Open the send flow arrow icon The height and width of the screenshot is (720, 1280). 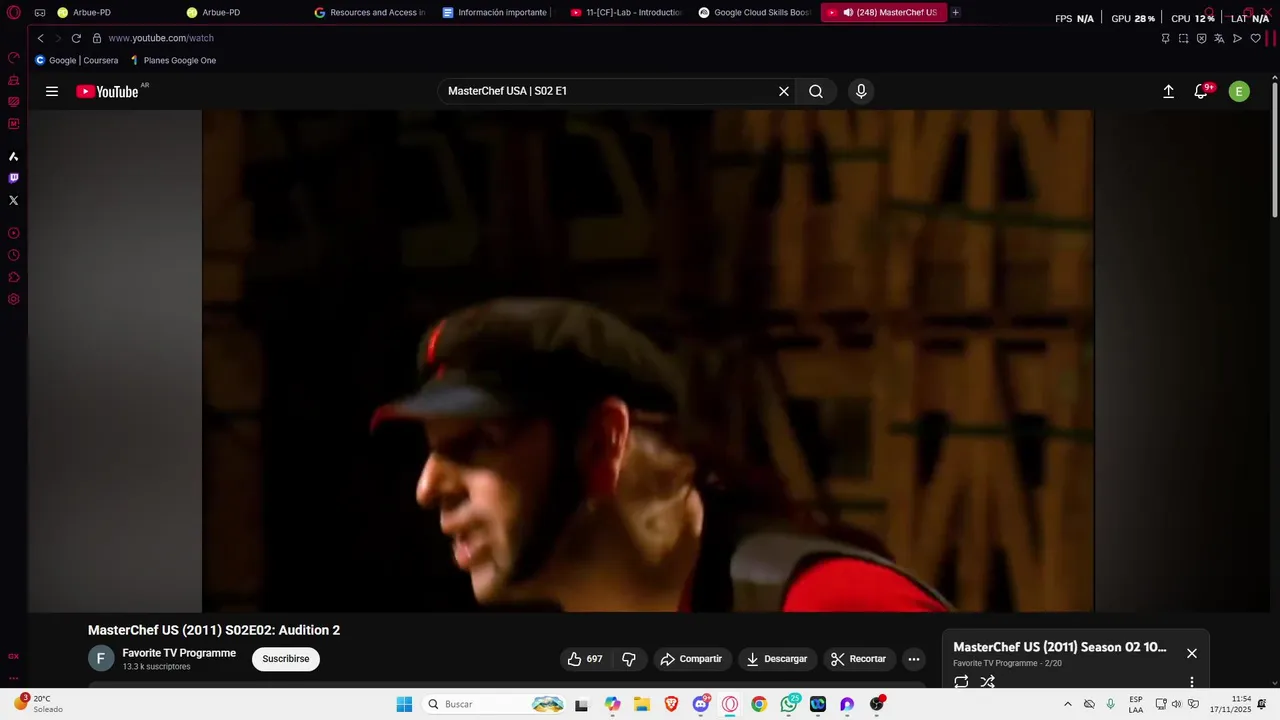pyautogui.click(x=1237, y=38)
